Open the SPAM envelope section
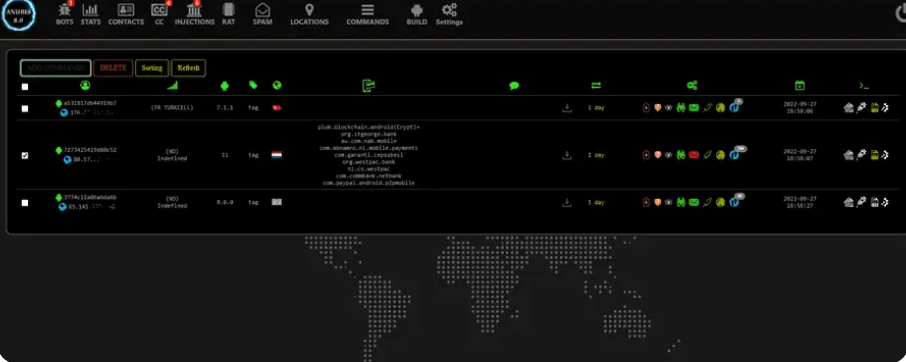 [x=262, y=14]
